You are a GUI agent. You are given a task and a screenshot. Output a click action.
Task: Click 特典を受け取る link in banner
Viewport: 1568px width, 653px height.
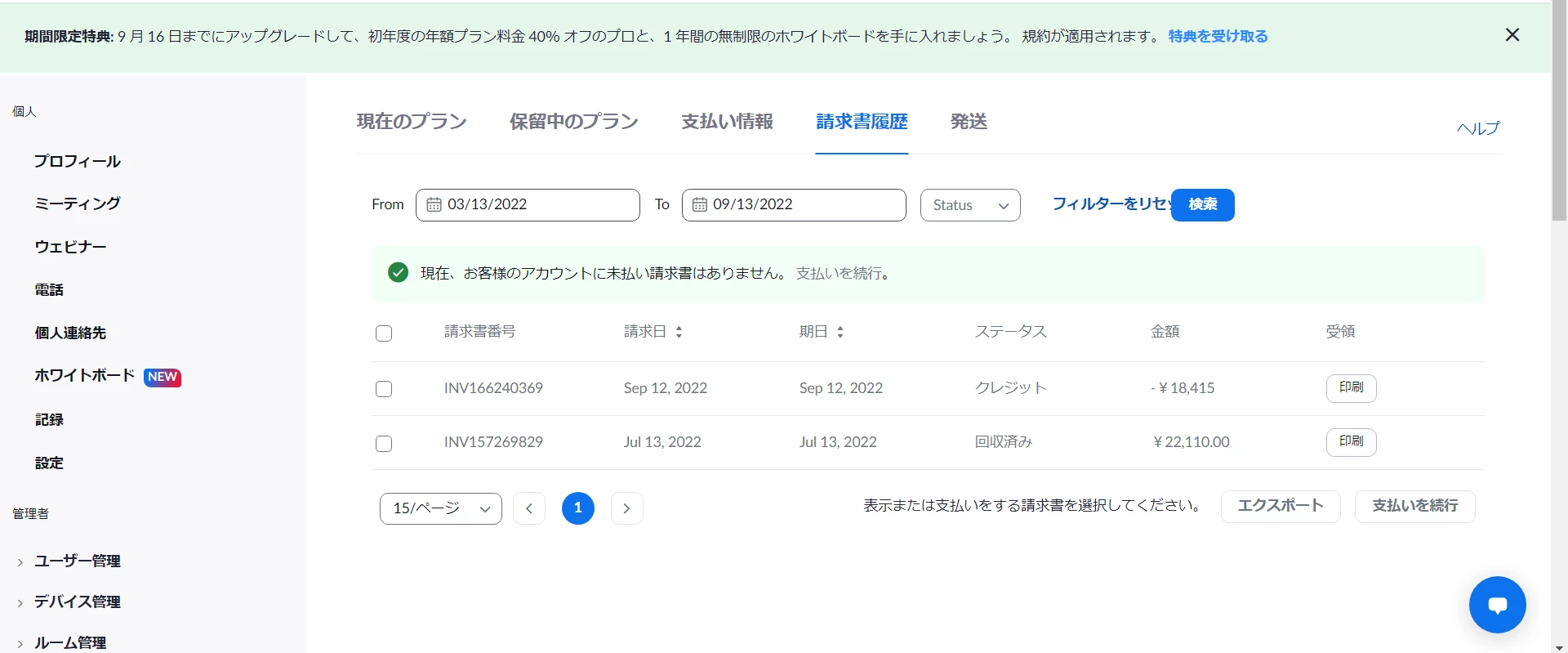[x=1218, y=36]
